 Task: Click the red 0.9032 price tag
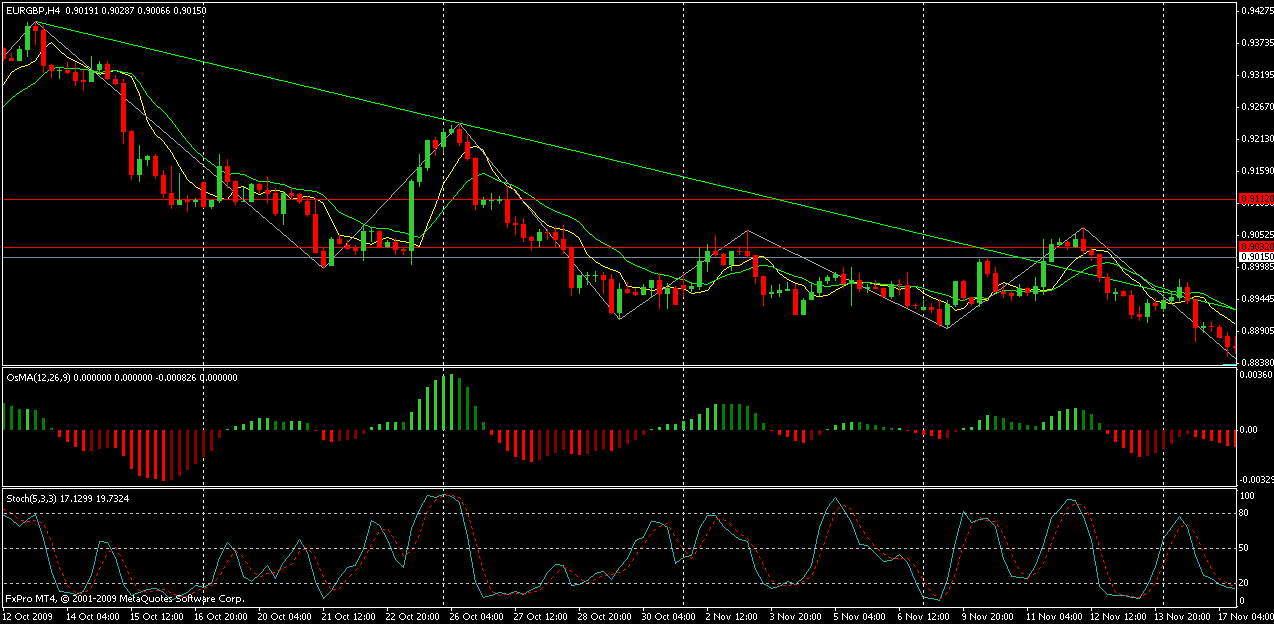tap(1254, 246)
